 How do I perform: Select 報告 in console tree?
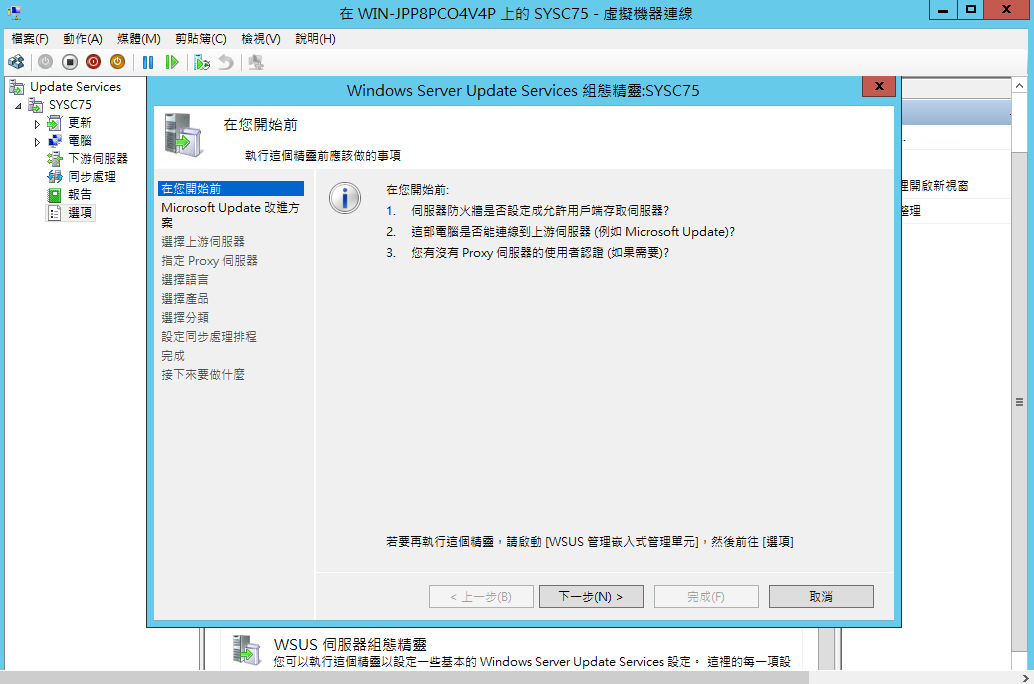(x=80, y=195)
